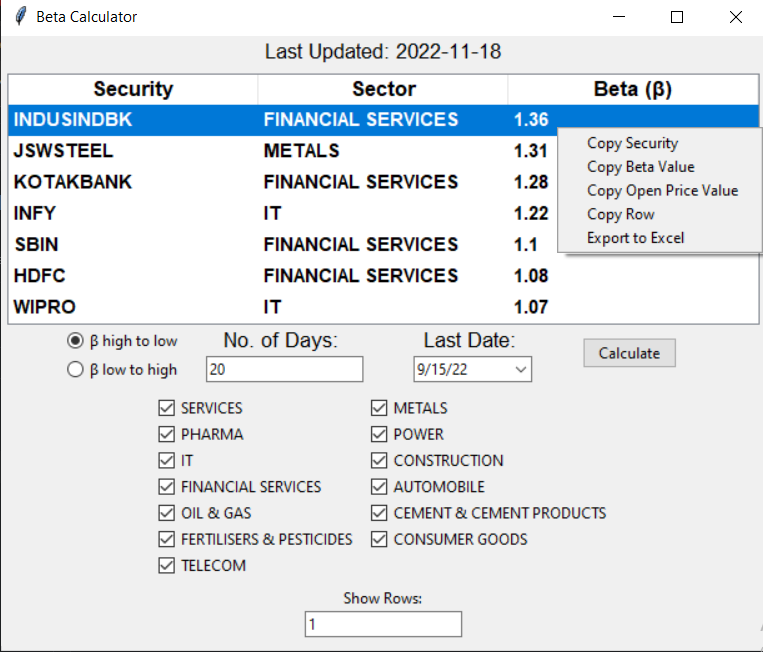This screenshot has width=763, height=652.
Task: Choose Copy Beta Value menu entry
Action: click(x=640, y=167)
